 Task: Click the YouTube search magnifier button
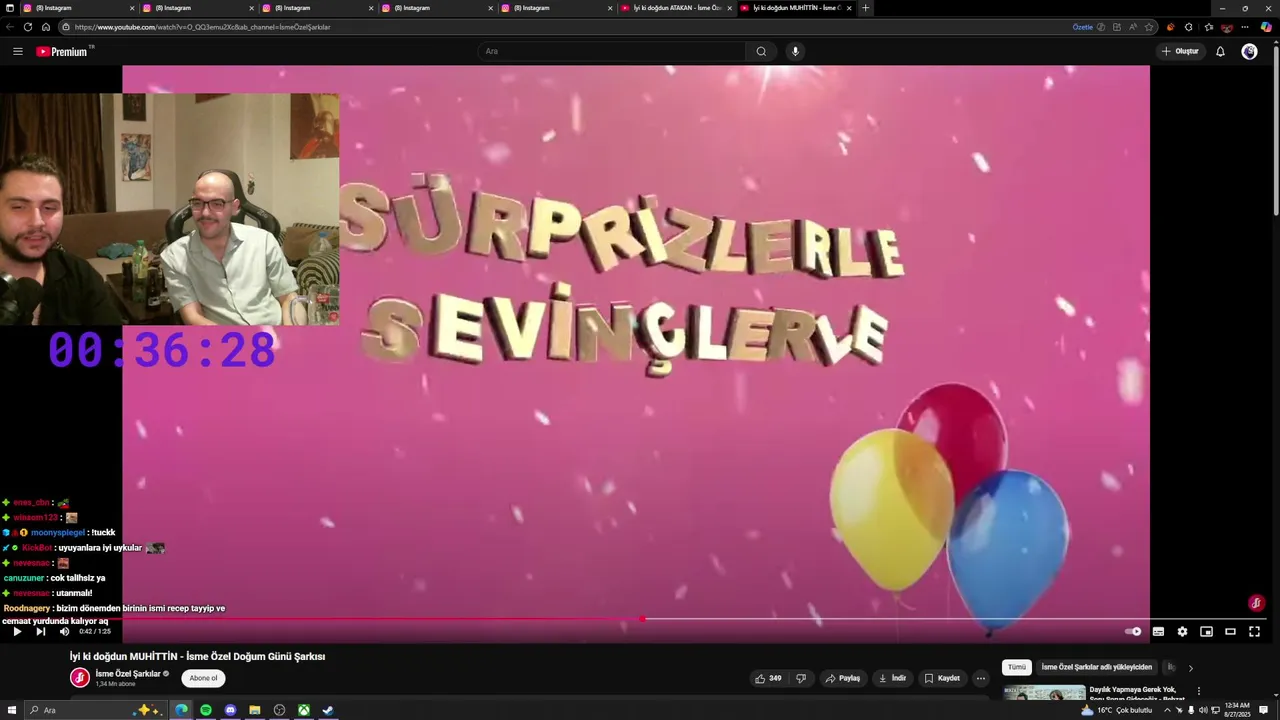tap(761, 51)
